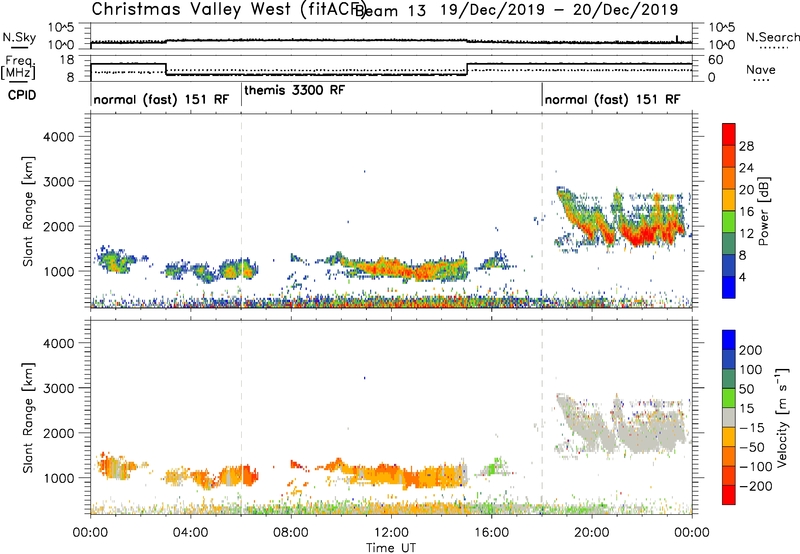The image size is (800, 554).
Task: Click the 'N.Search' legend label
Action: [772, 37]
